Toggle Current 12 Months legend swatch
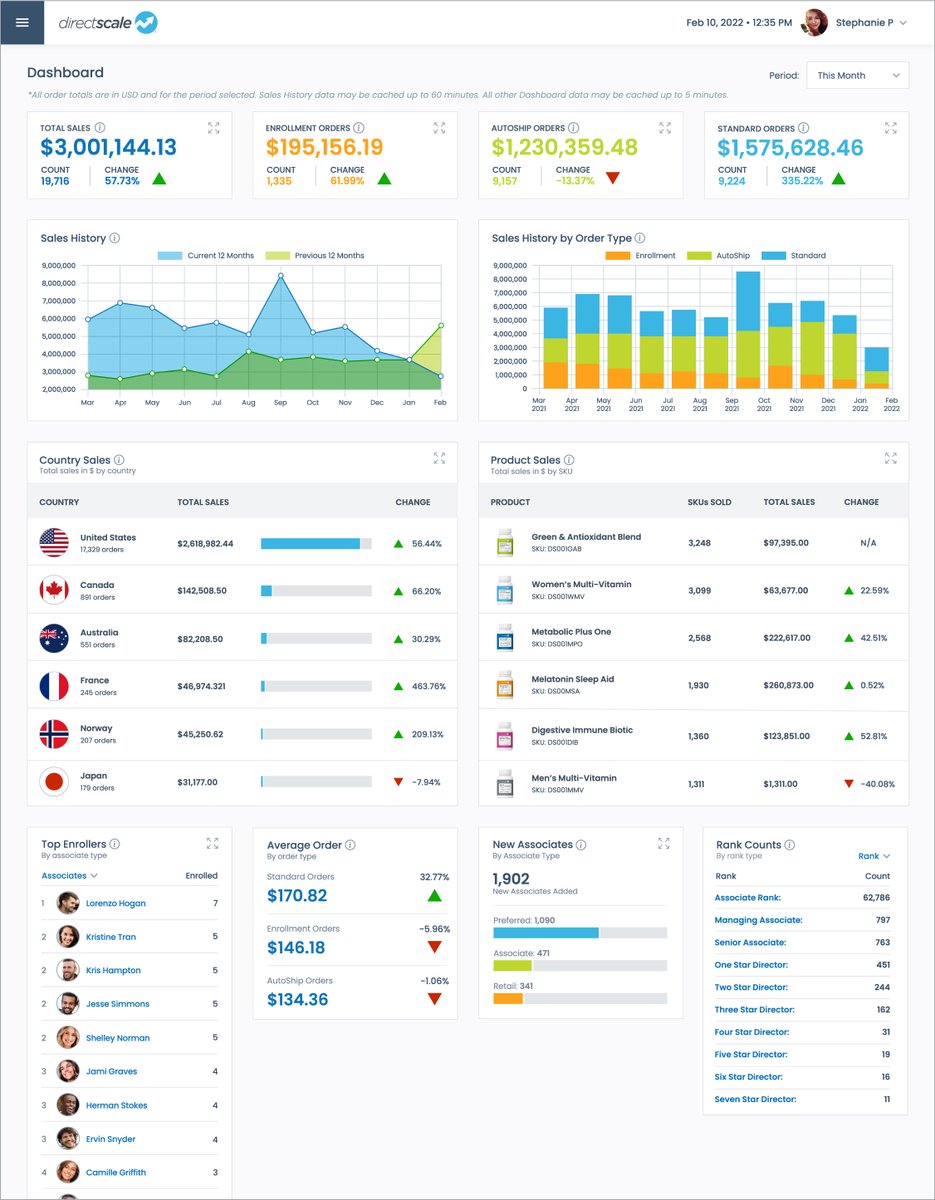The width and height of the screenshot is (935, 1200). click(170, 256)
